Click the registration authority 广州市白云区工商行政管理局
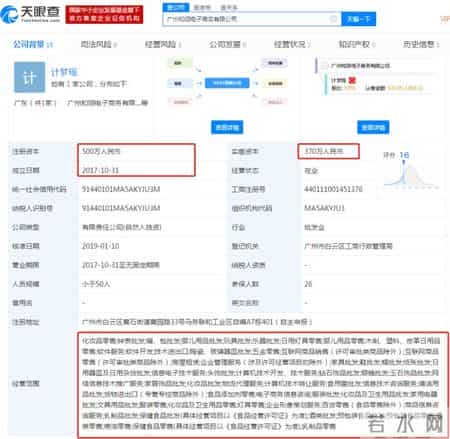This screenshot has width=450, height=439. pos(348,246)
